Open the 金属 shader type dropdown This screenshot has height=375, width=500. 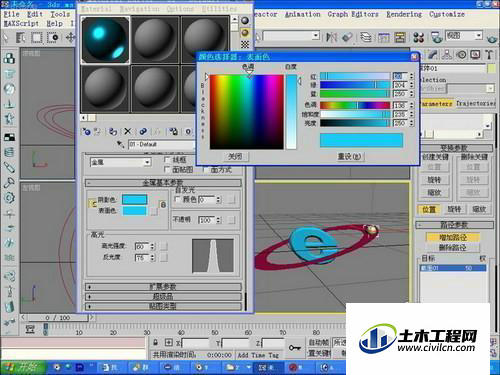point(120,162)
